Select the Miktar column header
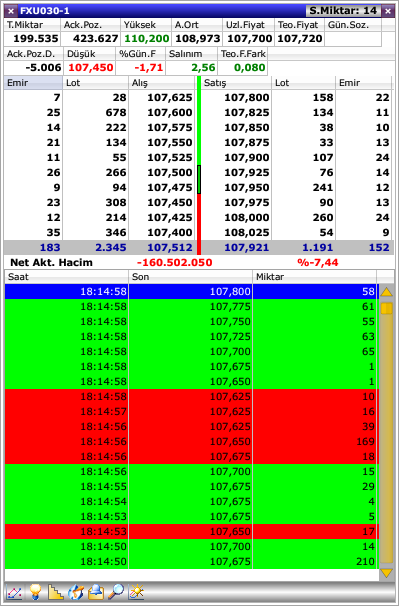Screen dimensions: 399x606 [314, 277]
